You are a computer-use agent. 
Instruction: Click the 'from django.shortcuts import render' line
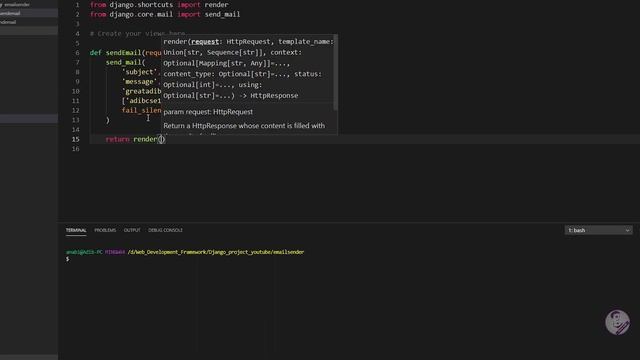tap(159, 5)
